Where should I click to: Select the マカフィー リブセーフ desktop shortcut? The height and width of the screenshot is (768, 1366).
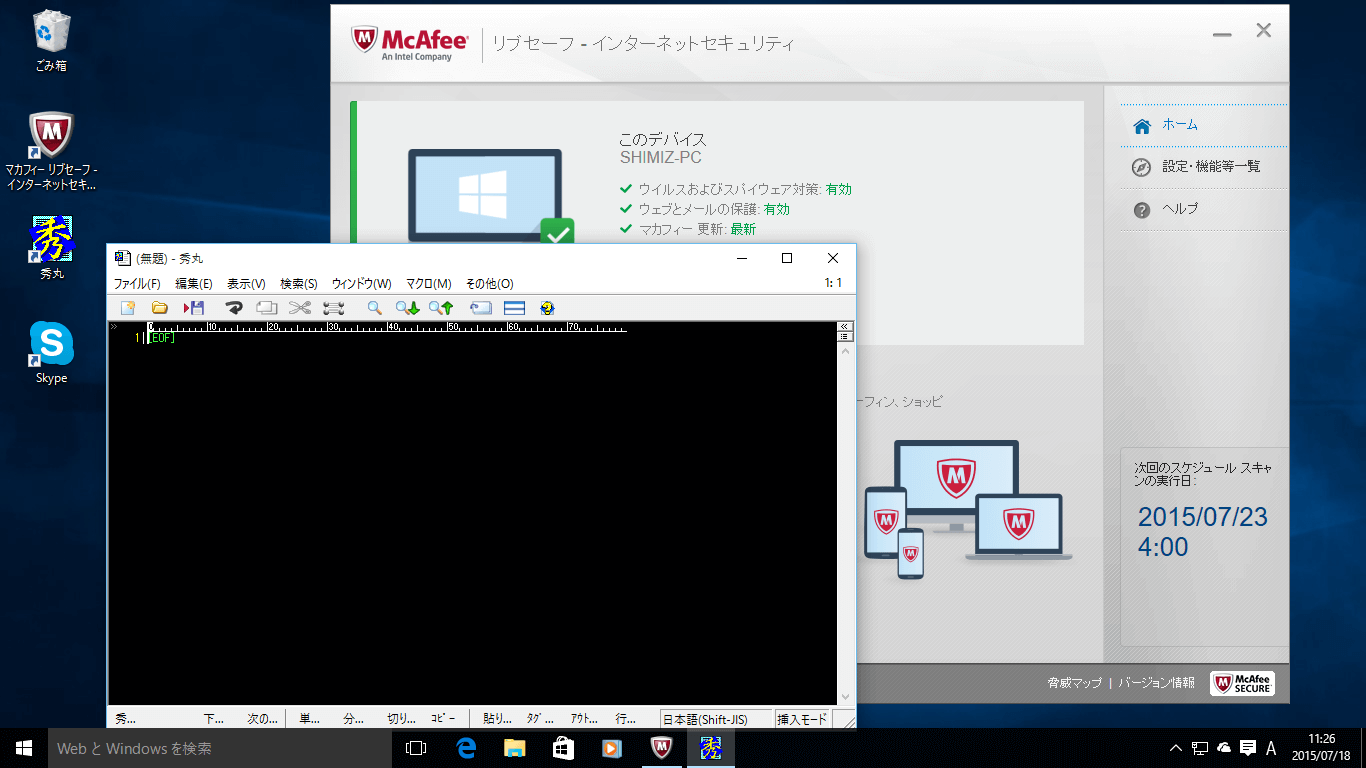coord(51,151)
